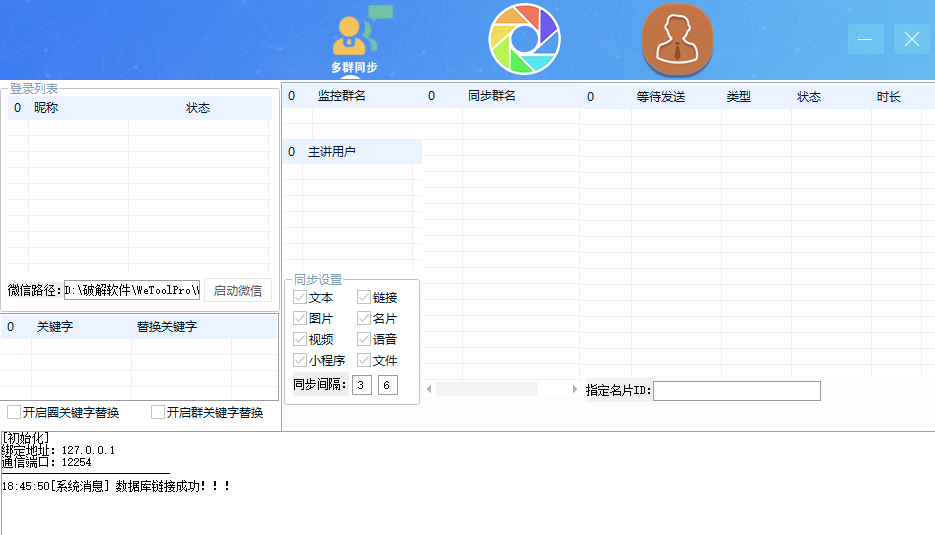Click the horizontal scrollbar right arrow
The height and width of the screenshot is (535, 935).
[x=574, y=389]
